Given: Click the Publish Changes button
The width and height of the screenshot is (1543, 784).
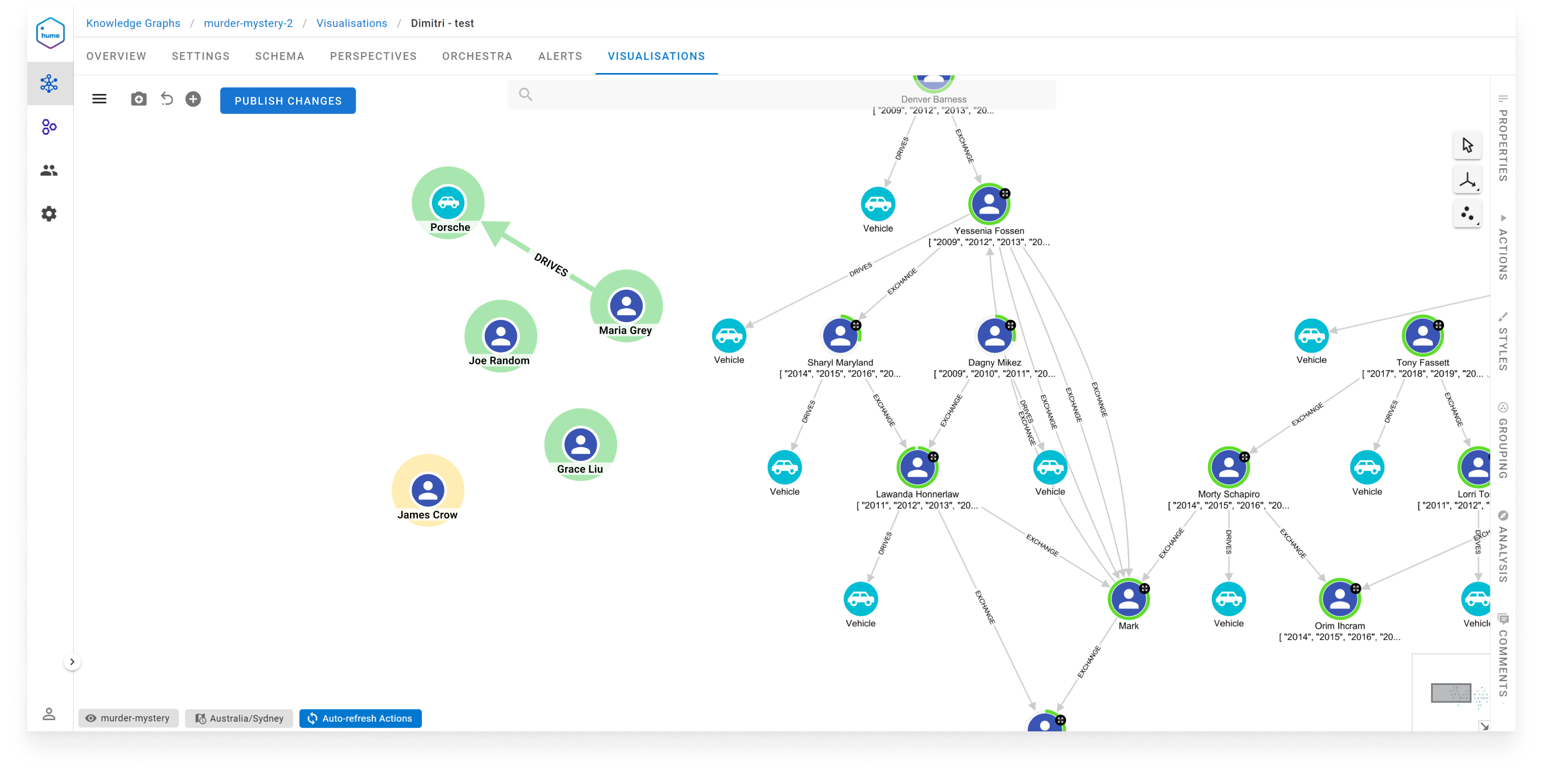Looking at the screenshot, I should tap(288, 101).
